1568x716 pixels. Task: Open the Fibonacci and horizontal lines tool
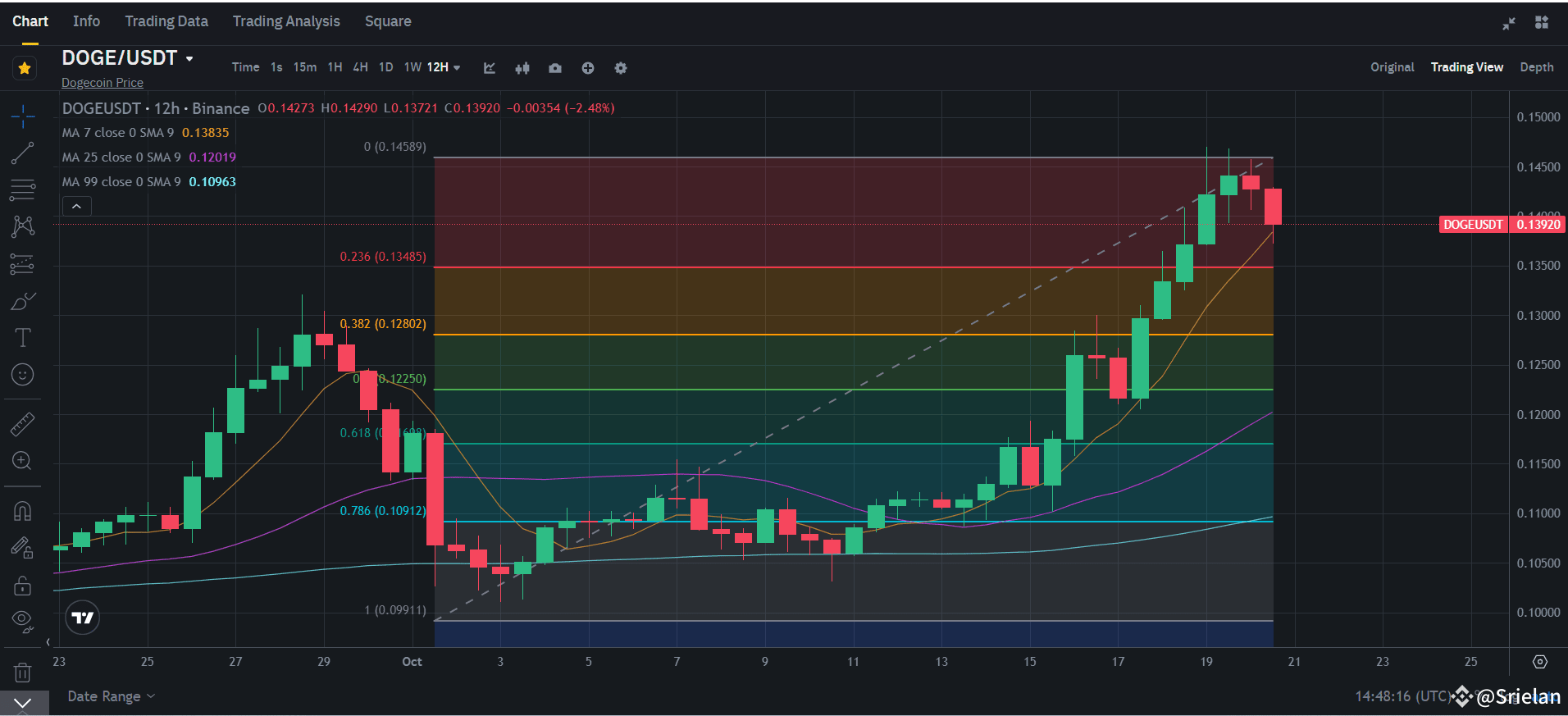(23, 190)
